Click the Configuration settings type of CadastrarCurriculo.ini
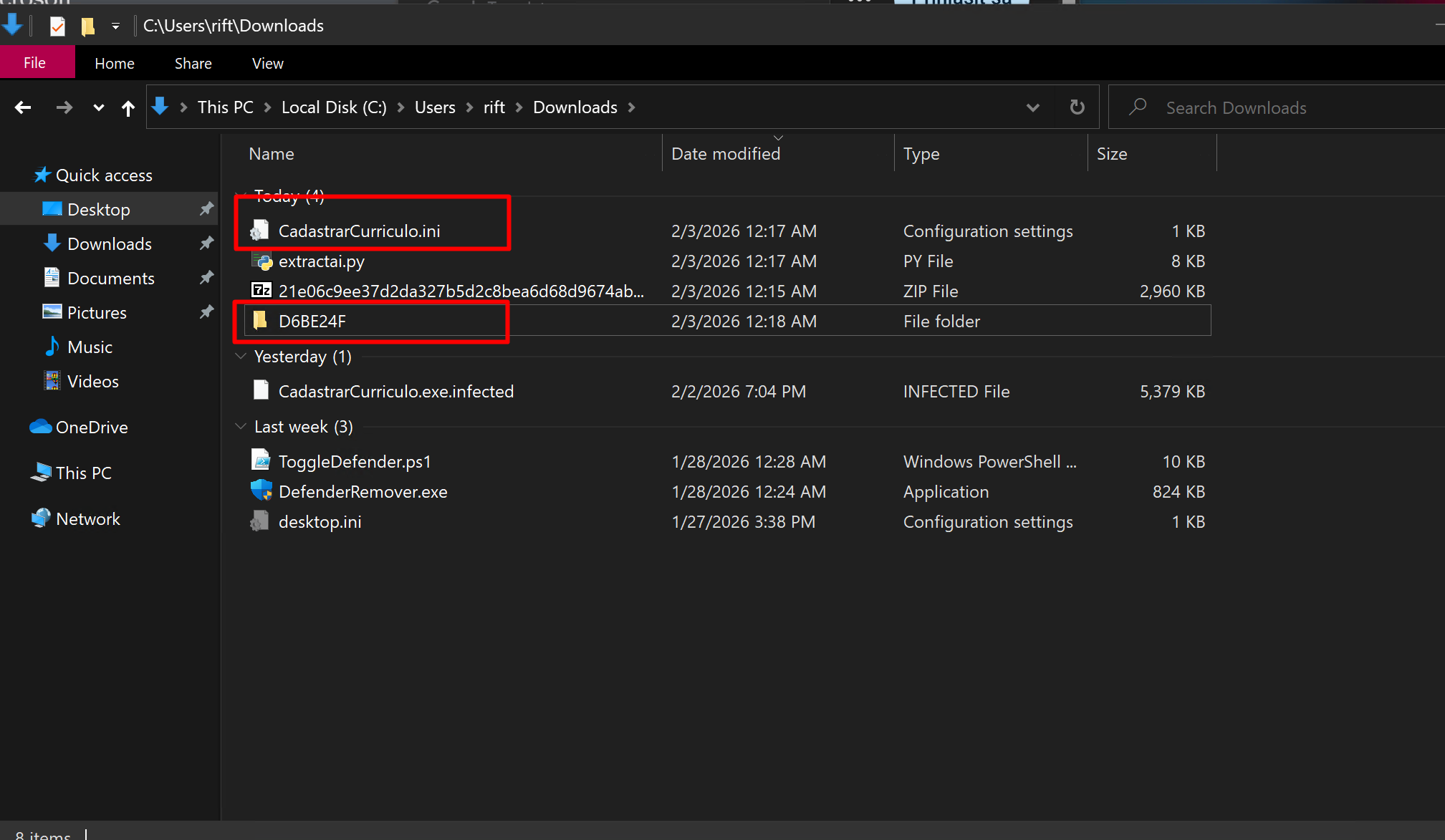The height and width of the screenshot is (840, 1445). 988,231
